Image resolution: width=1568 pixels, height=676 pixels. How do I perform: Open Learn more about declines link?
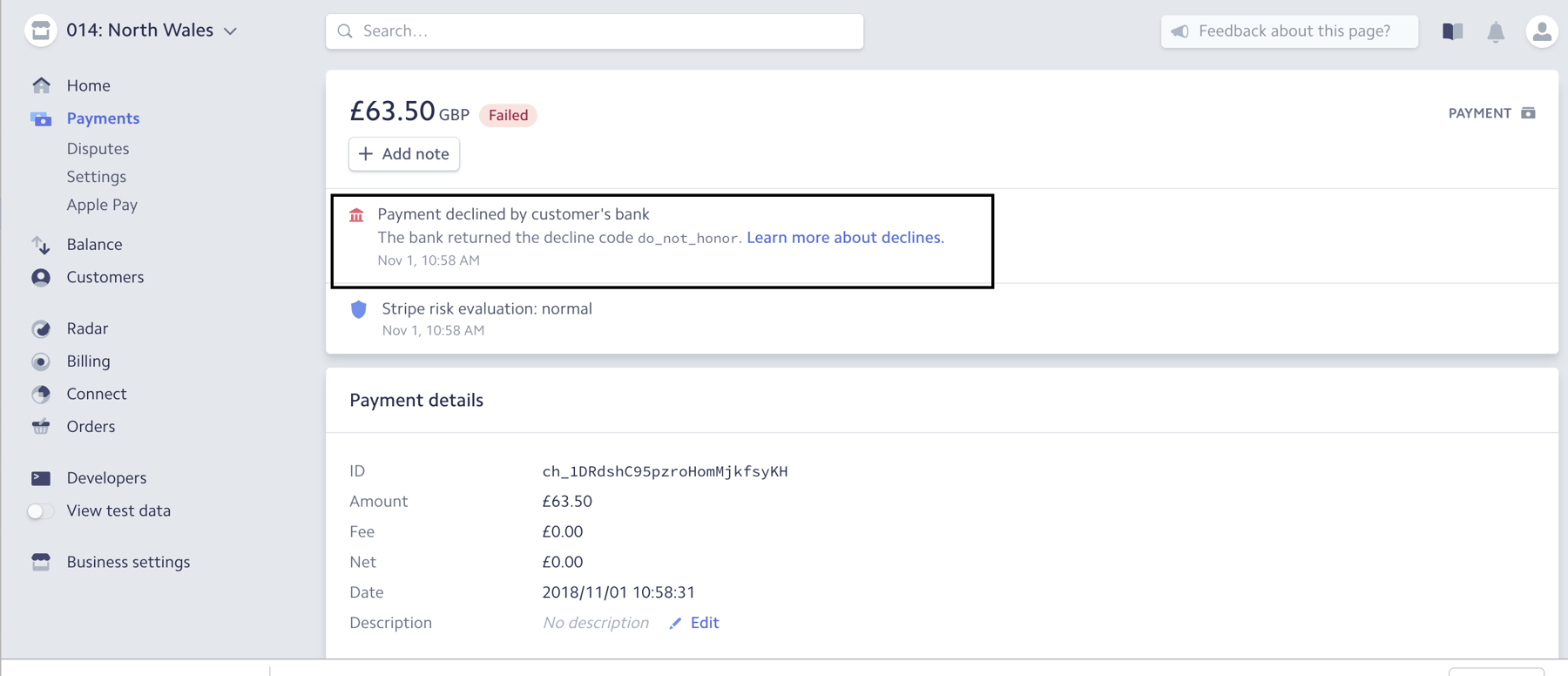(x=844, y=237)
